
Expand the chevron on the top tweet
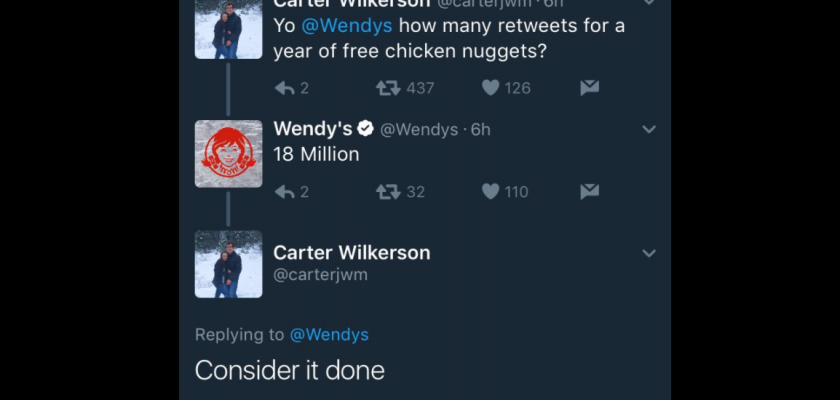point(649,2)
